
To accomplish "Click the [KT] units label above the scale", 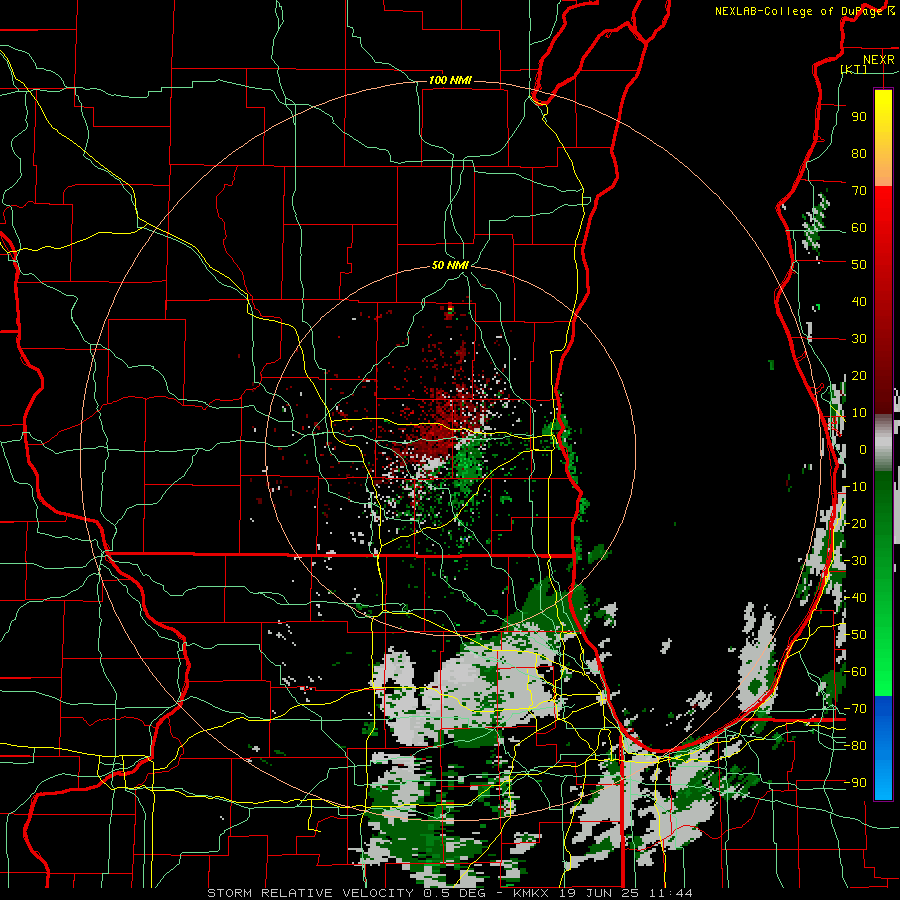I will 854,69.
